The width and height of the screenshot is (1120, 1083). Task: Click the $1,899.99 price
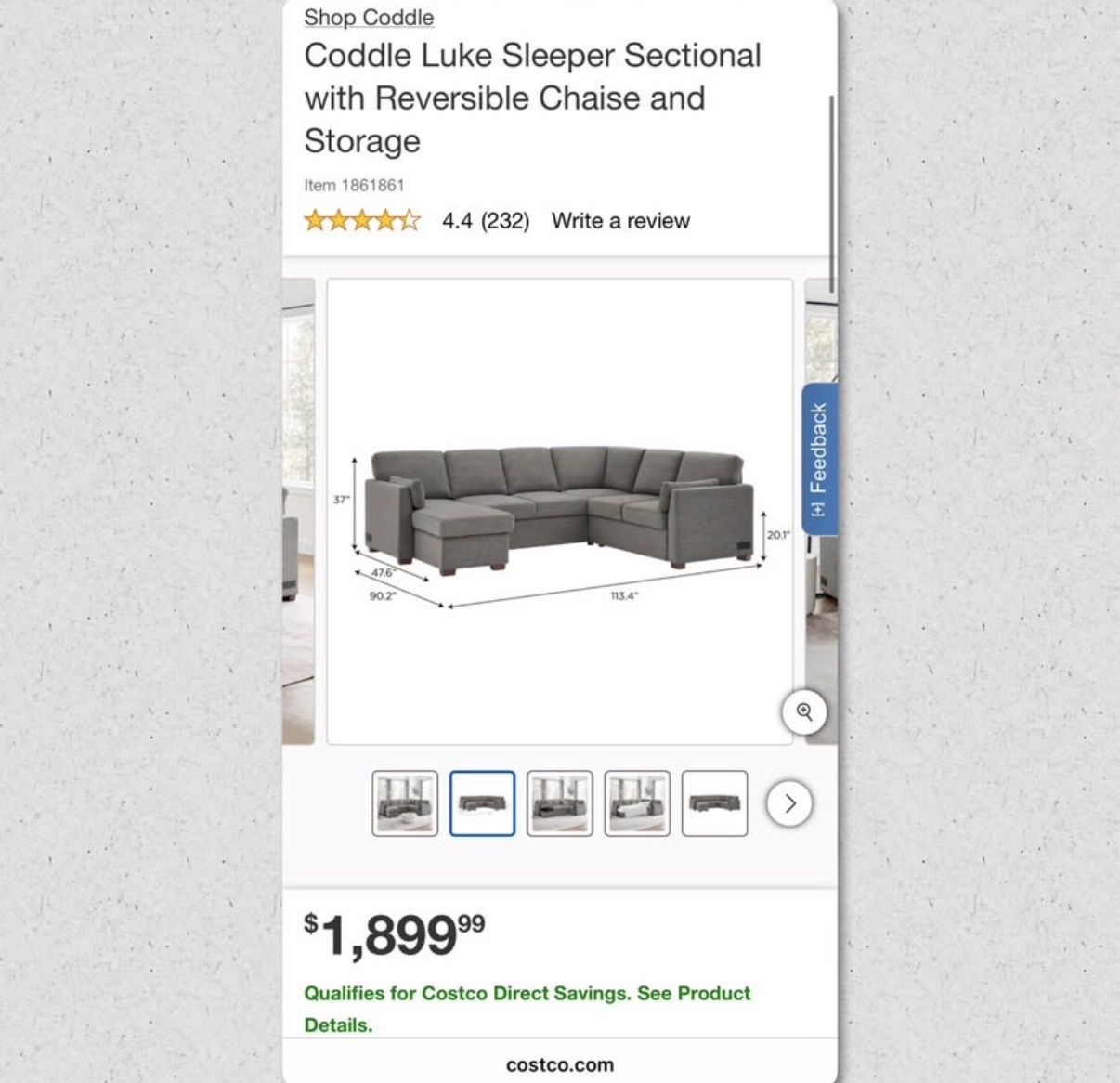pos(395,933)
